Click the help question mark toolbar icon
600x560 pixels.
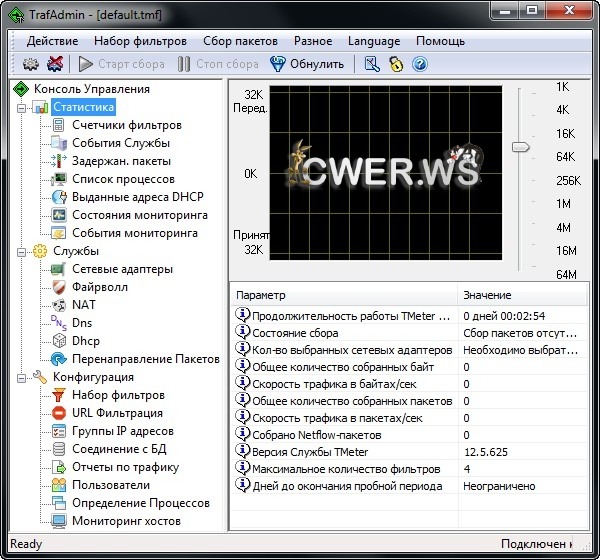pos(420,64)
